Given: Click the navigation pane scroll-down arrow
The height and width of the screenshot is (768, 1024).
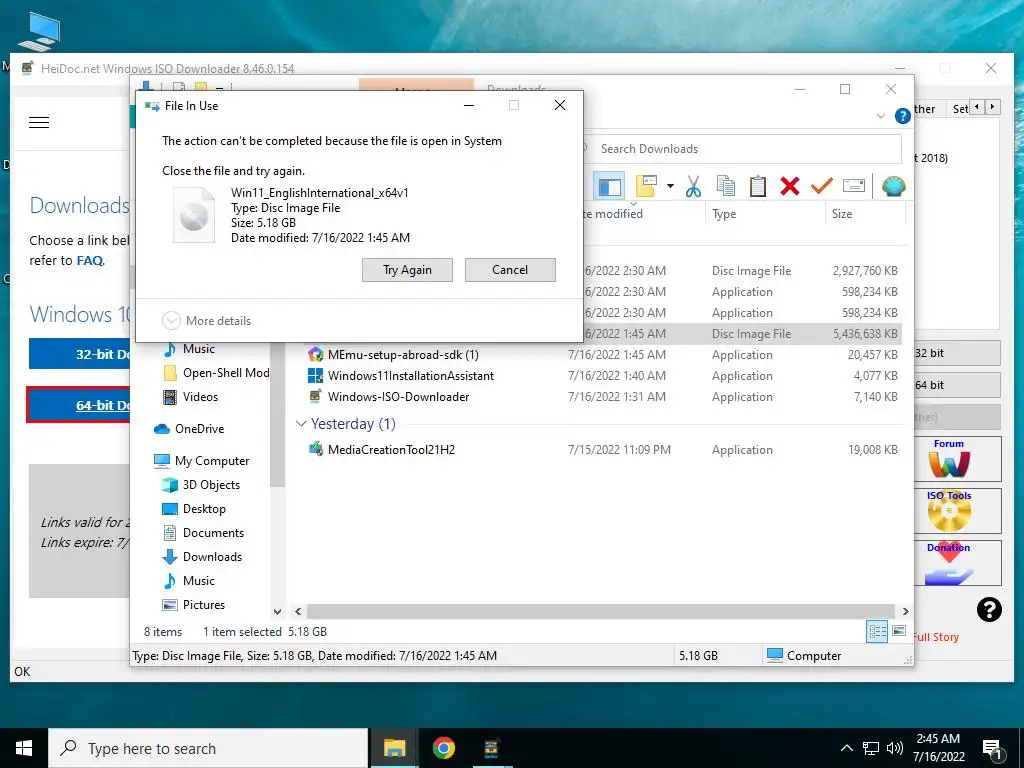Looking at the screenshot, I should coord(278,612).
